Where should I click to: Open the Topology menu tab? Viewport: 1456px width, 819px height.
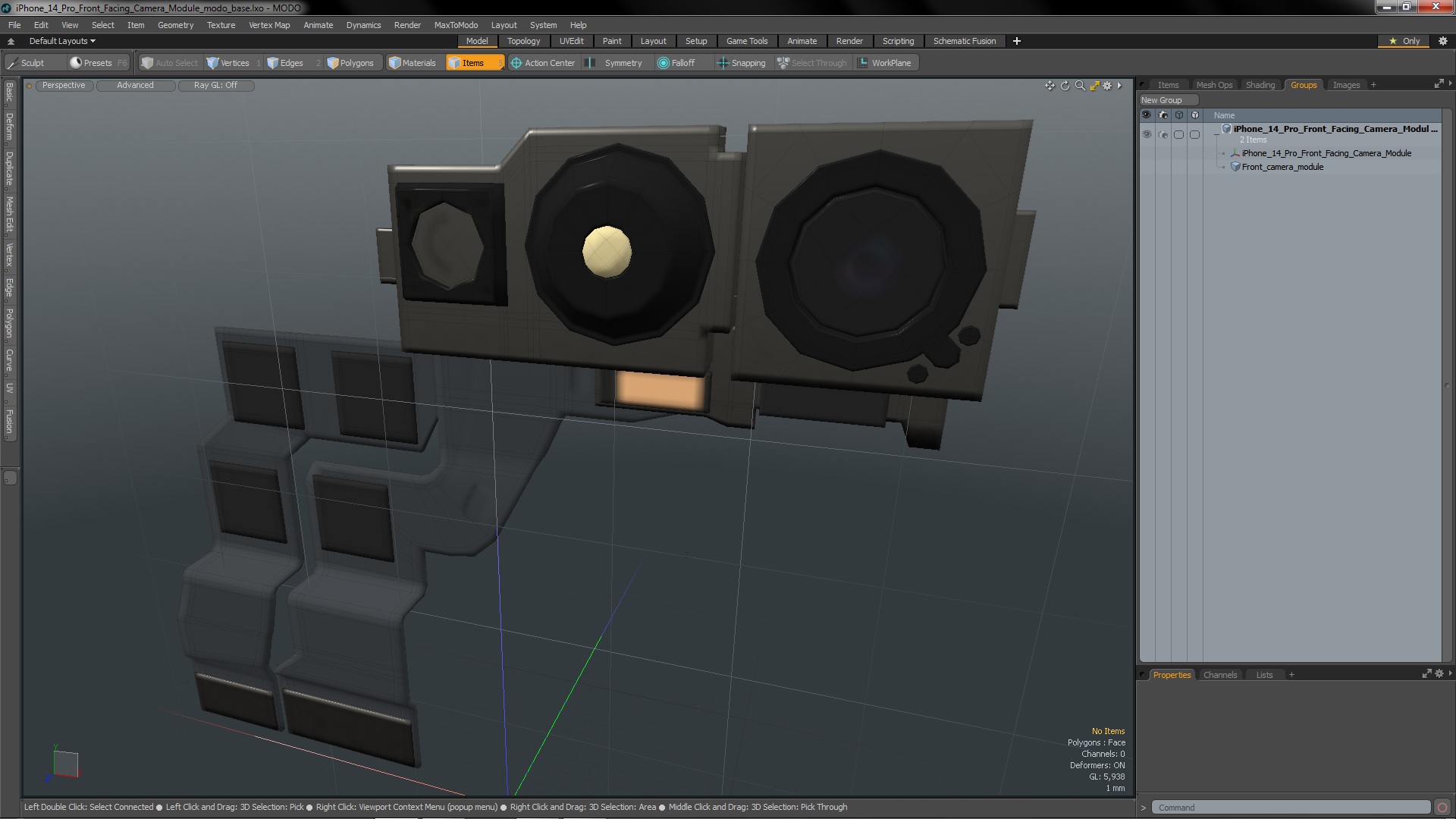coord(524,41)
